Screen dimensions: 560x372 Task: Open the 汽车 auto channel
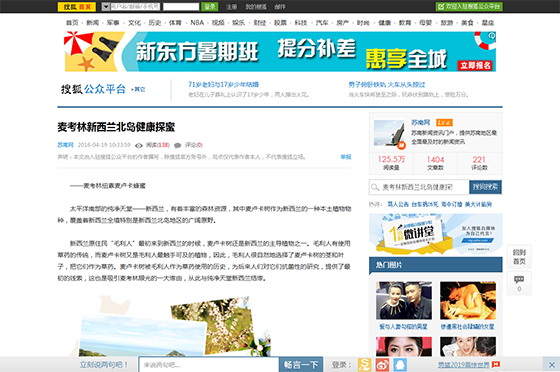[x=322, y=22]
